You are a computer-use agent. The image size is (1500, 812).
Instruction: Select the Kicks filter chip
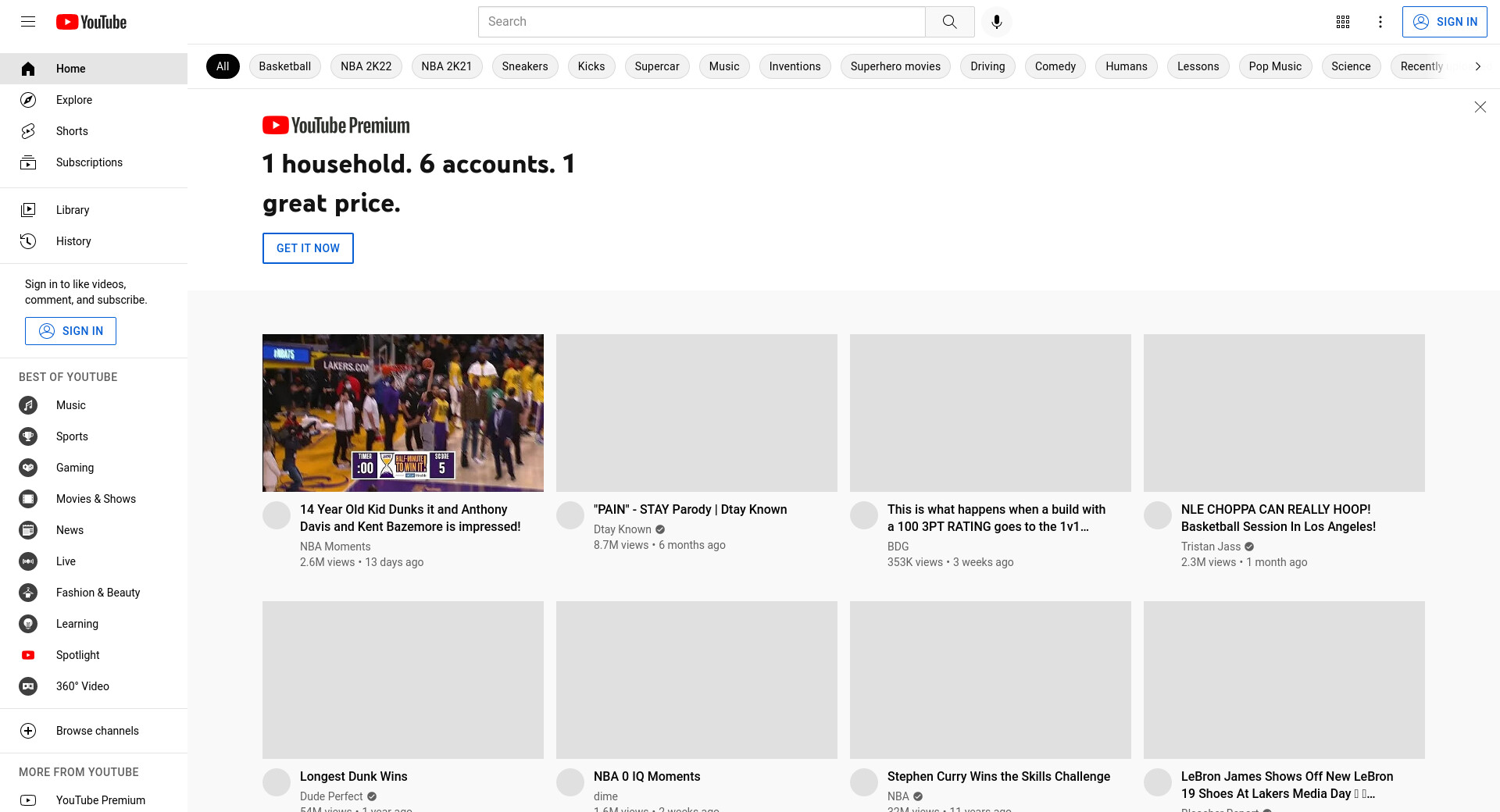pos(591,66)
